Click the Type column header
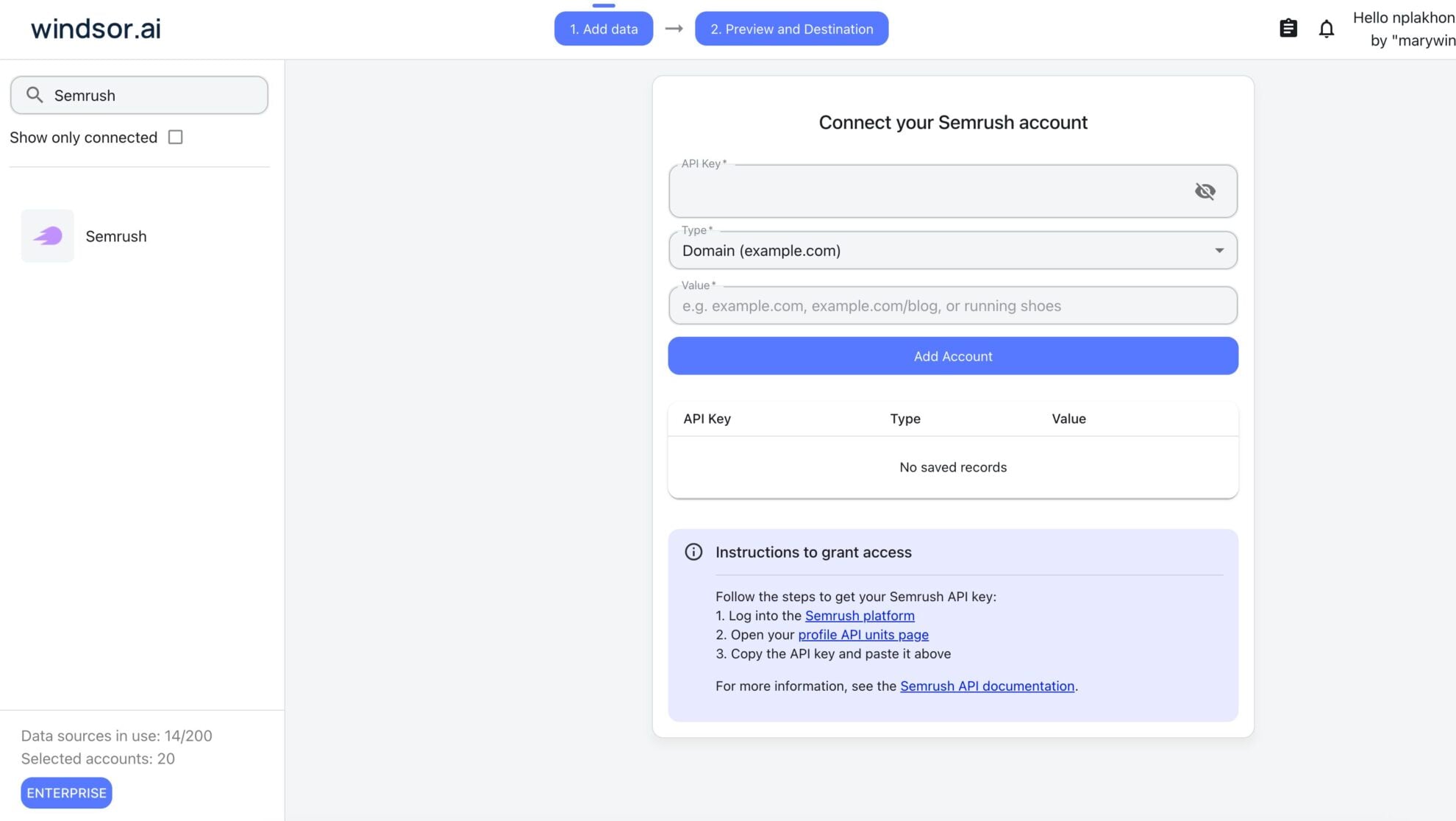This screenshot has height=821, width=1456. pyautogui.click(x=905, y=419)
